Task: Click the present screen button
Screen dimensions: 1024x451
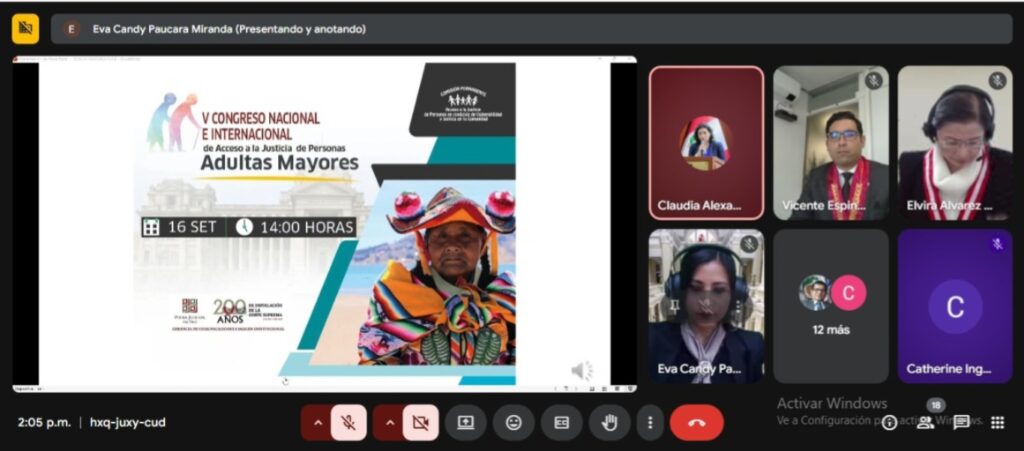Action: 465,423
